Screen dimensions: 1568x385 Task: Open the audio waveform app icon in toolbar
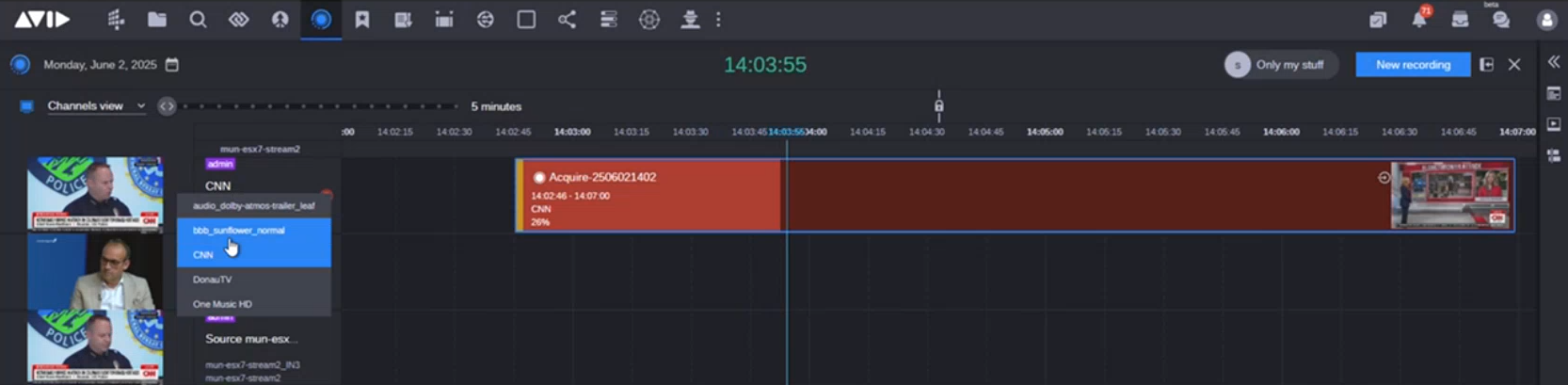click(x=116, y=19)
